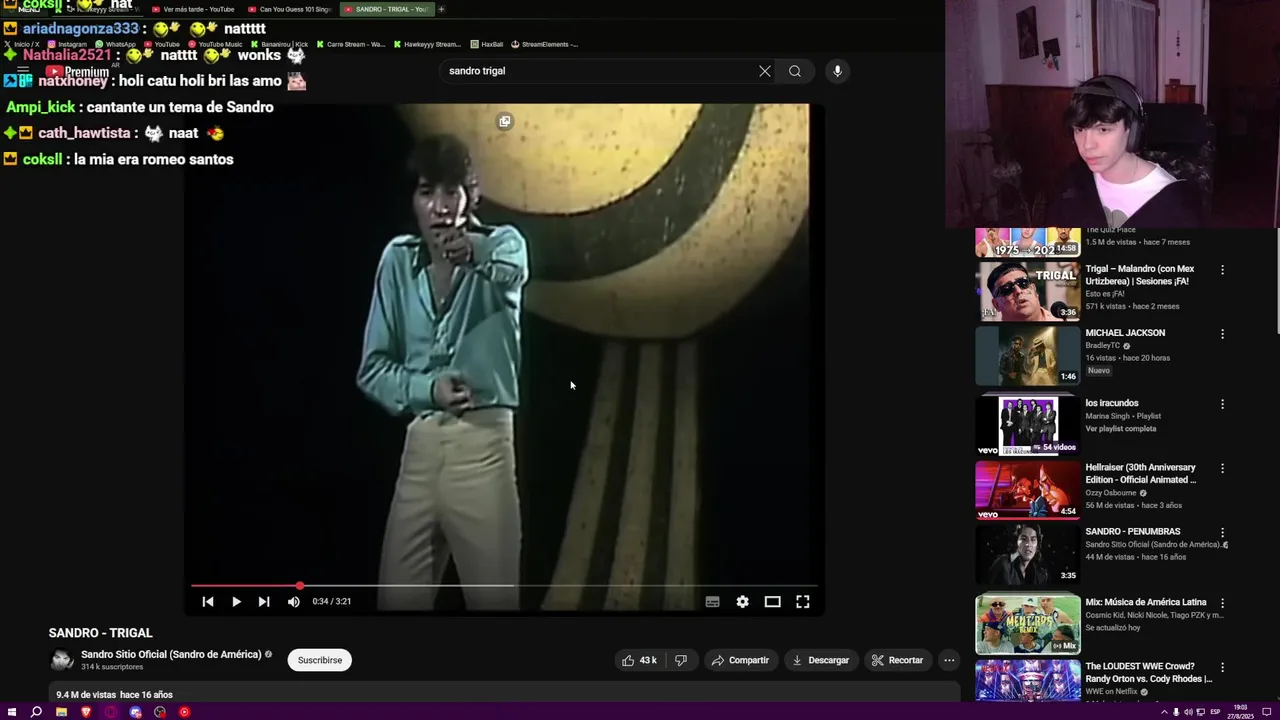This screenshot has width=1280, height=720.
Task: Open Brave browser from the taskbar
Action: [86, 712]
